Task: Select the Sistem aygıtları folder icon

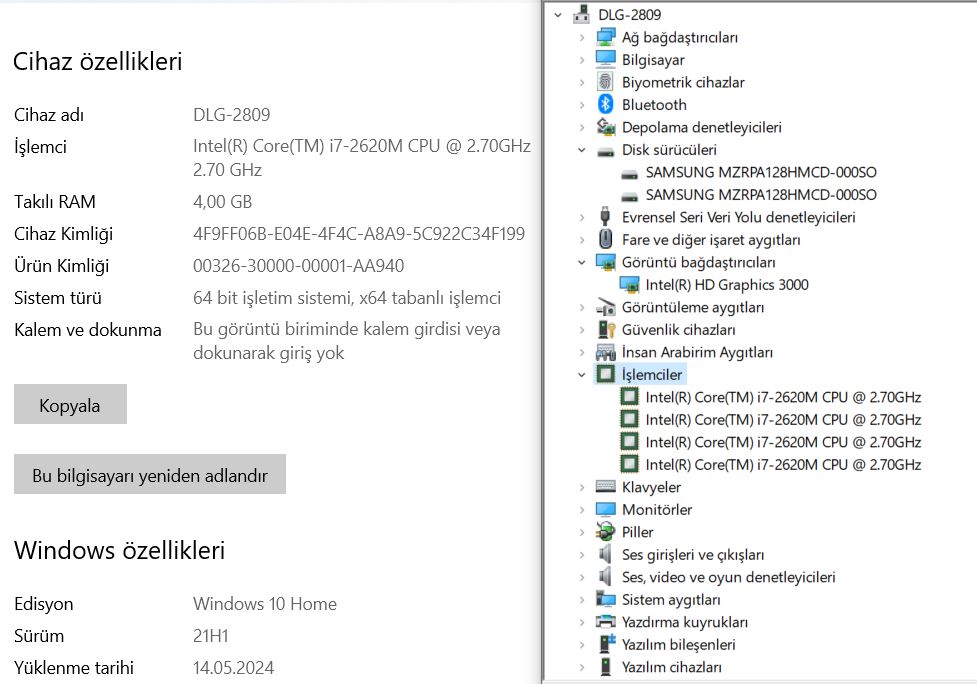Action: point(606,599)
